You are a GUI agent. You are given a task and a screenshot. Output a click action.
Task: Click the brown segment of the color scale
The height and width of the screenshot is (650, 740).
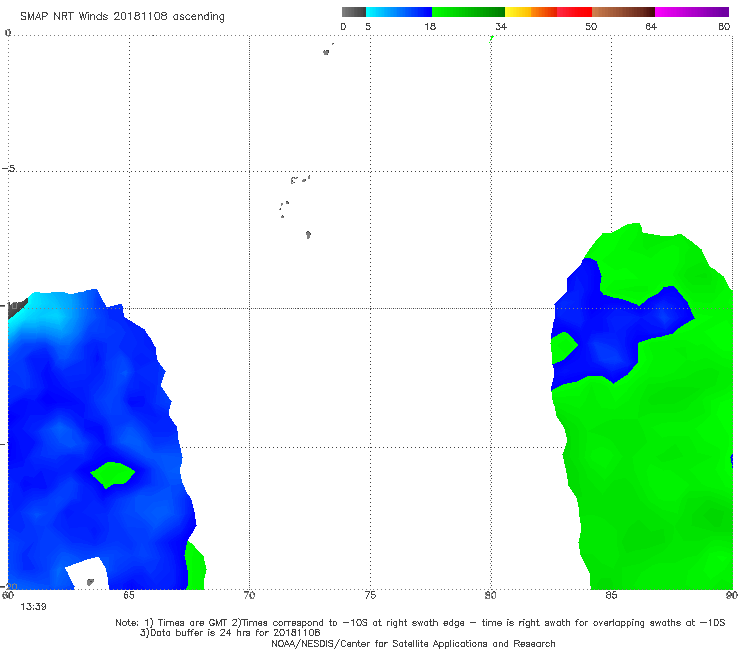pos(623,12)
